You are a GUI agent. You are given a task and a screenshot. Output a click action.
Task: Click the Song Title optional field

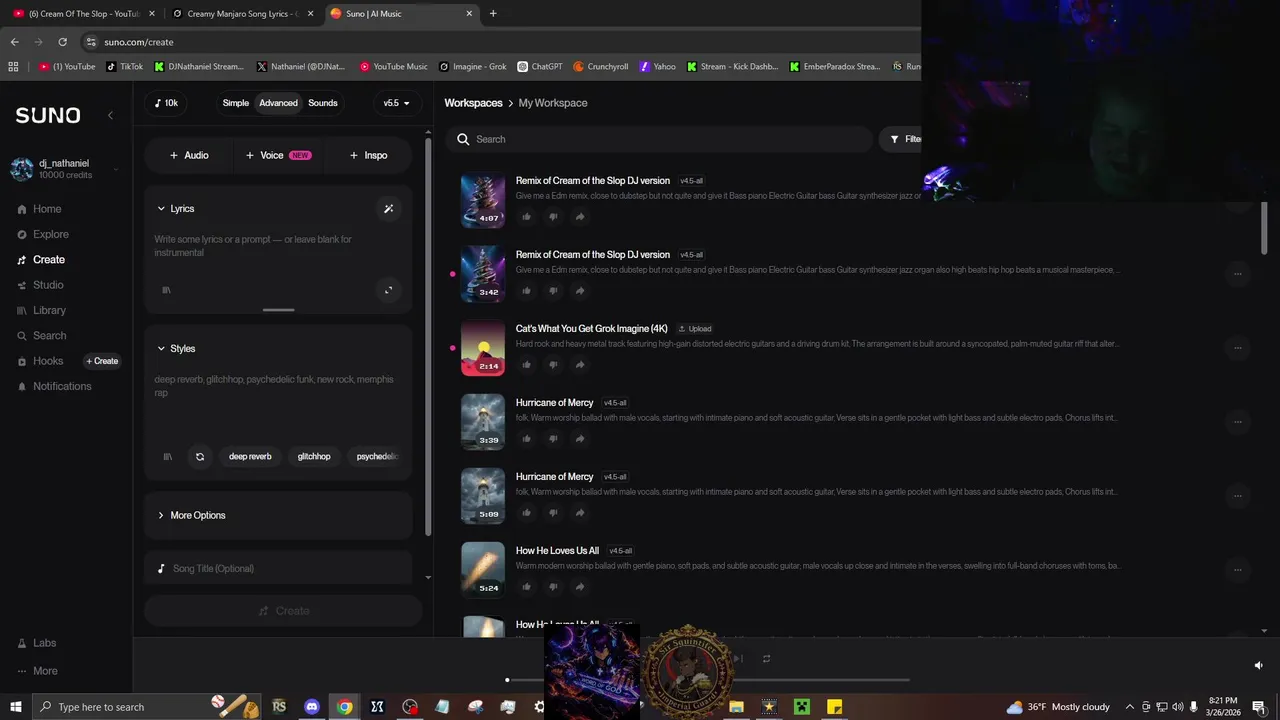(x=278, y=569)
